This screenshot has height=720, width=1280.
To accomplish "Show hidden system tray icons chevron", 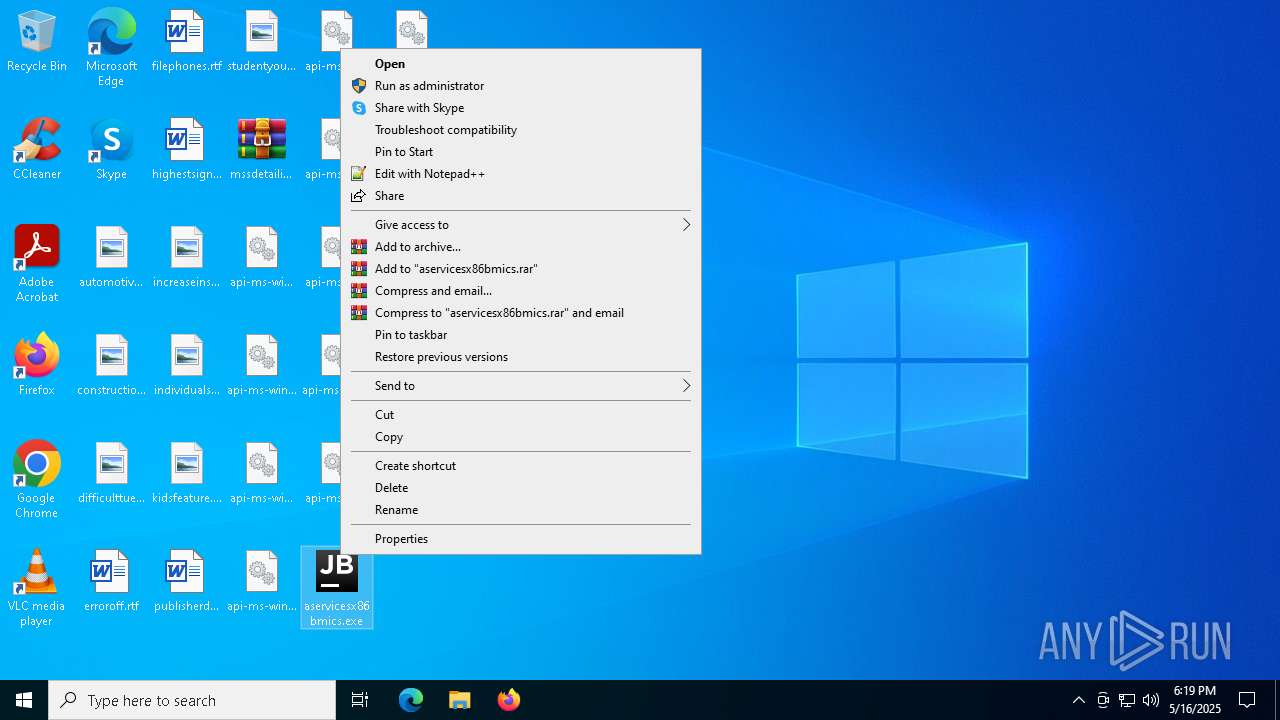I will [1079, 700].
